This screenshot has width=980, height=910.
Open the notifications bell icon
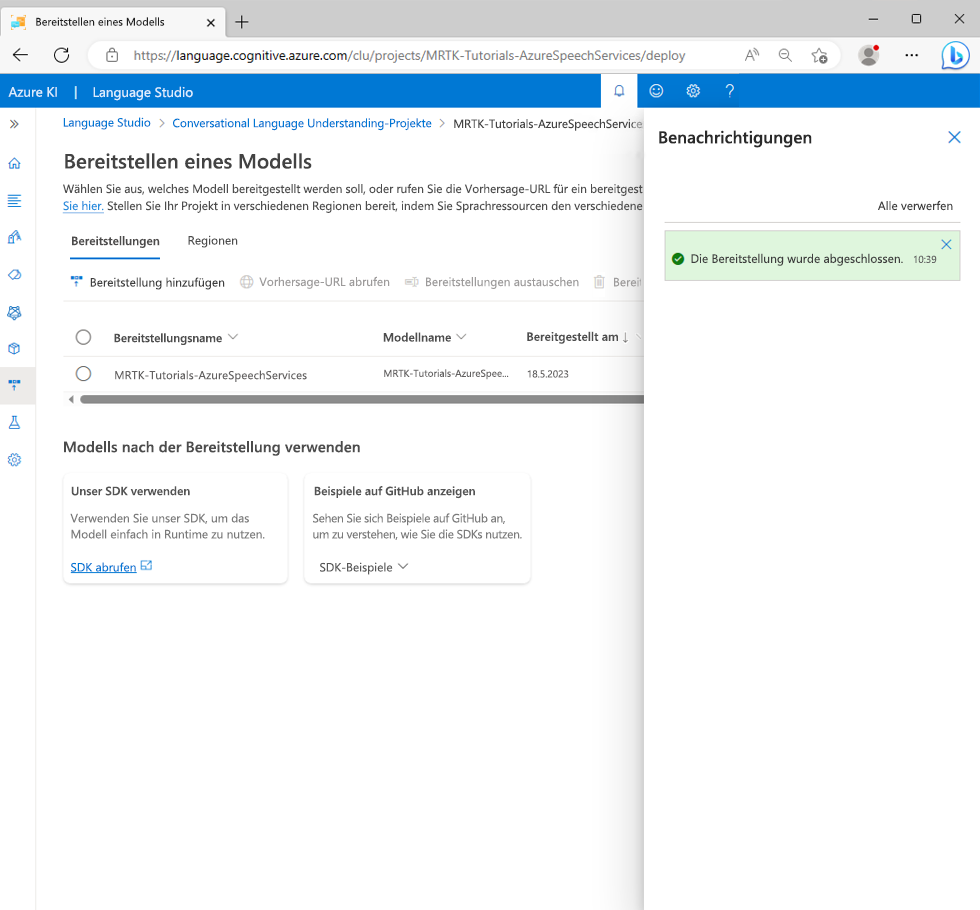pyautogui.click(x=619, y=91)
